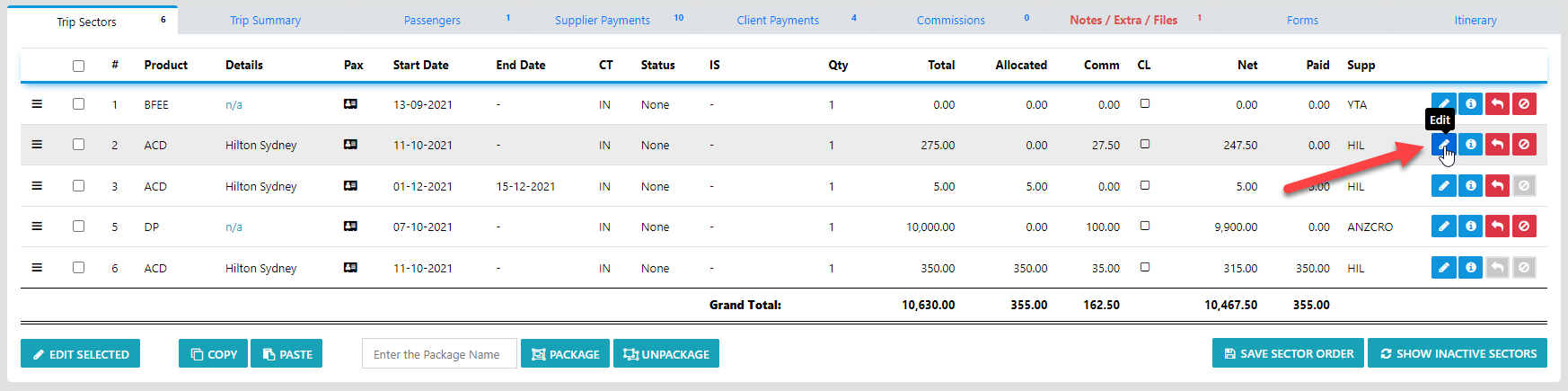Screen dimensions: 1568x391
Task: Open the info icon for sector 3
Action: tap(1470, 186)
